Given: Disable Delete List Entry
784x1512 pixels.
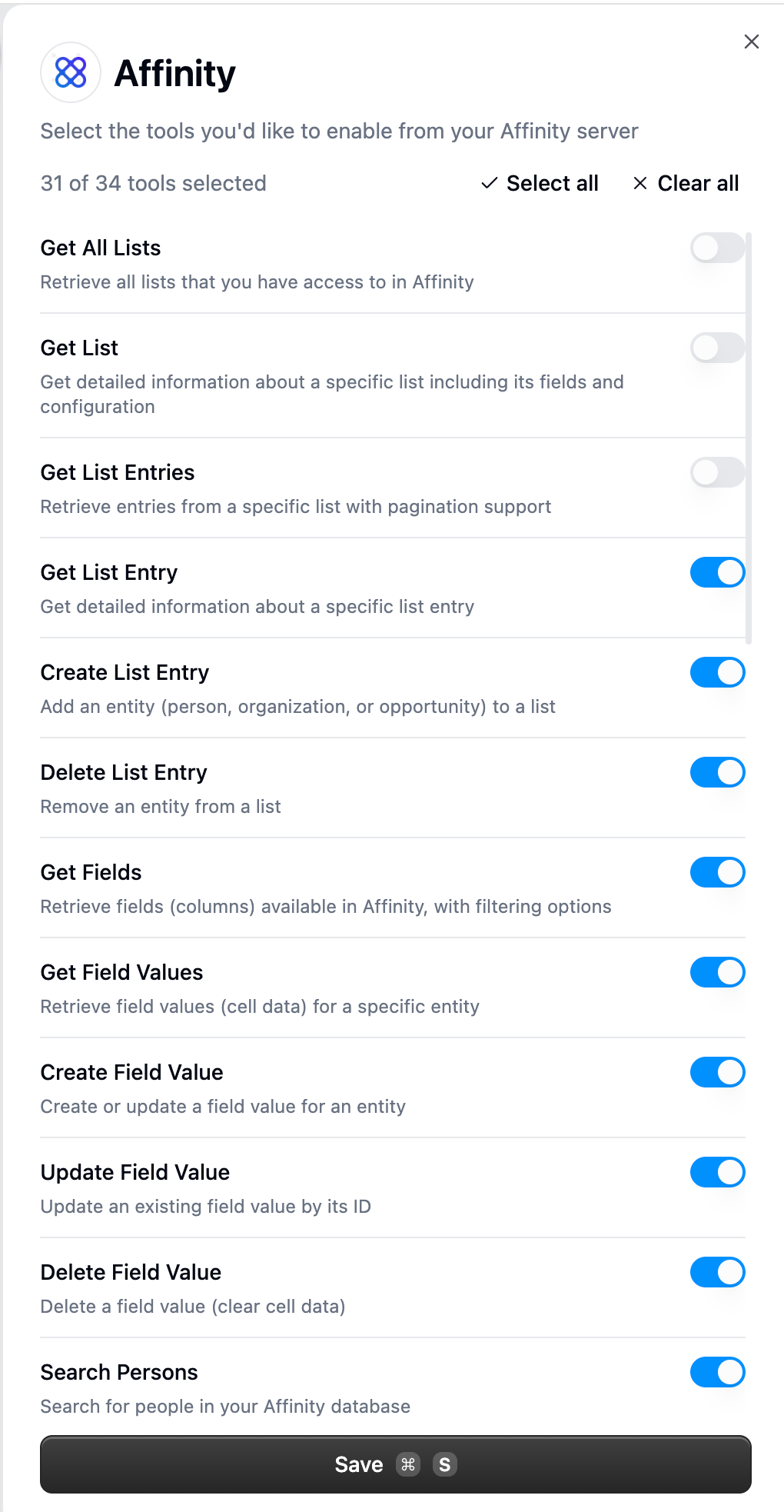Looking at the screenshot, I should 716,772.
